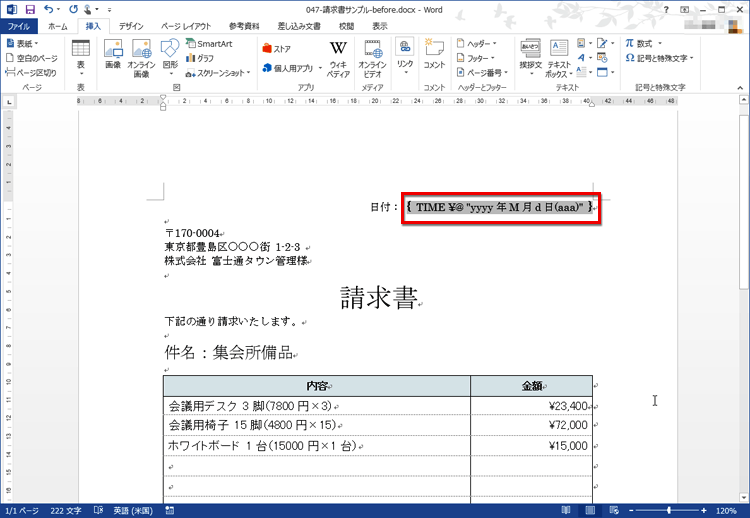
Task: Click the Quick Parts icon
Action: point(582,44)
